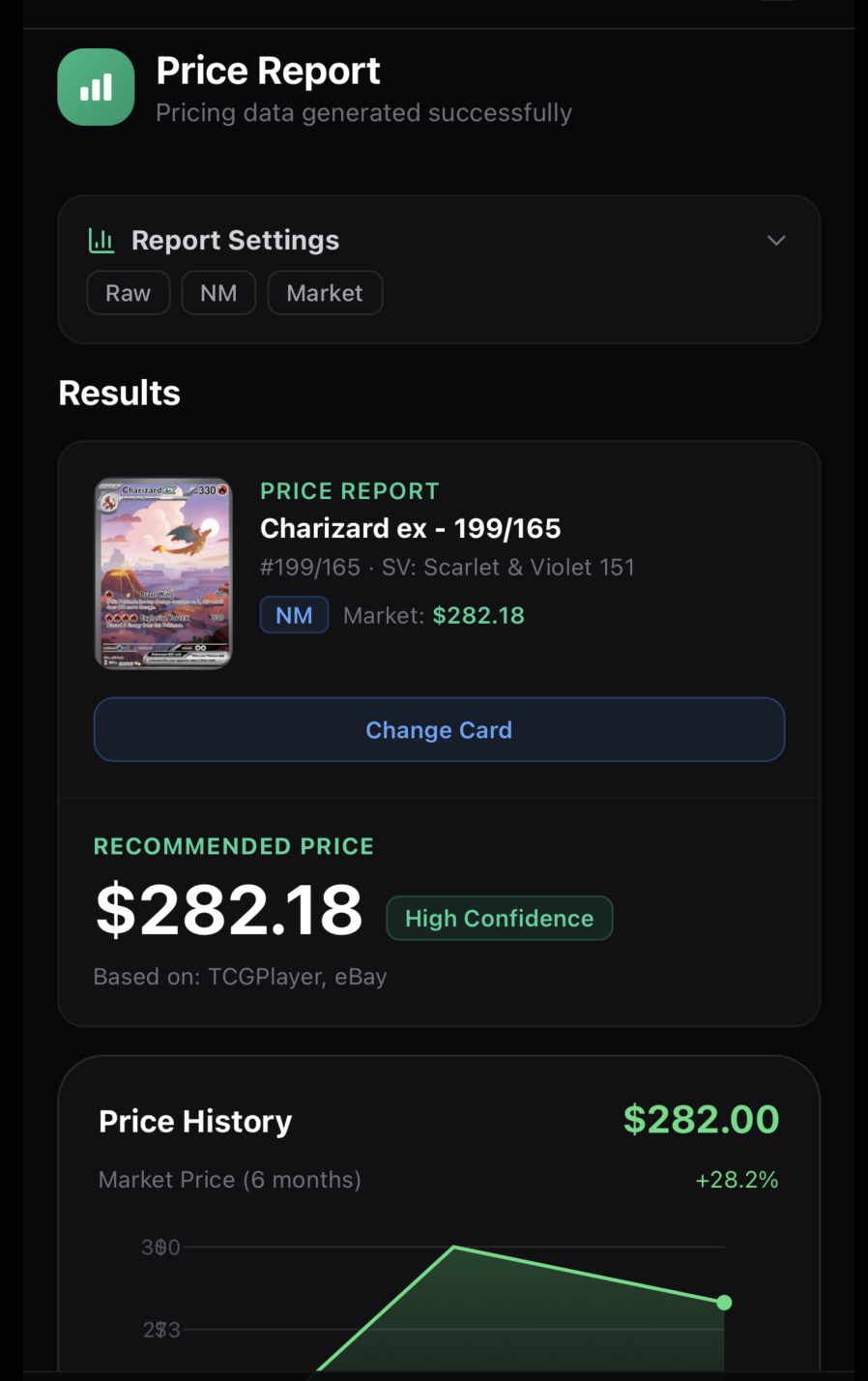Screen dimensions: 868x1381
Task: Select the Raw pricing filter
Action: click(x=128, y=292)
